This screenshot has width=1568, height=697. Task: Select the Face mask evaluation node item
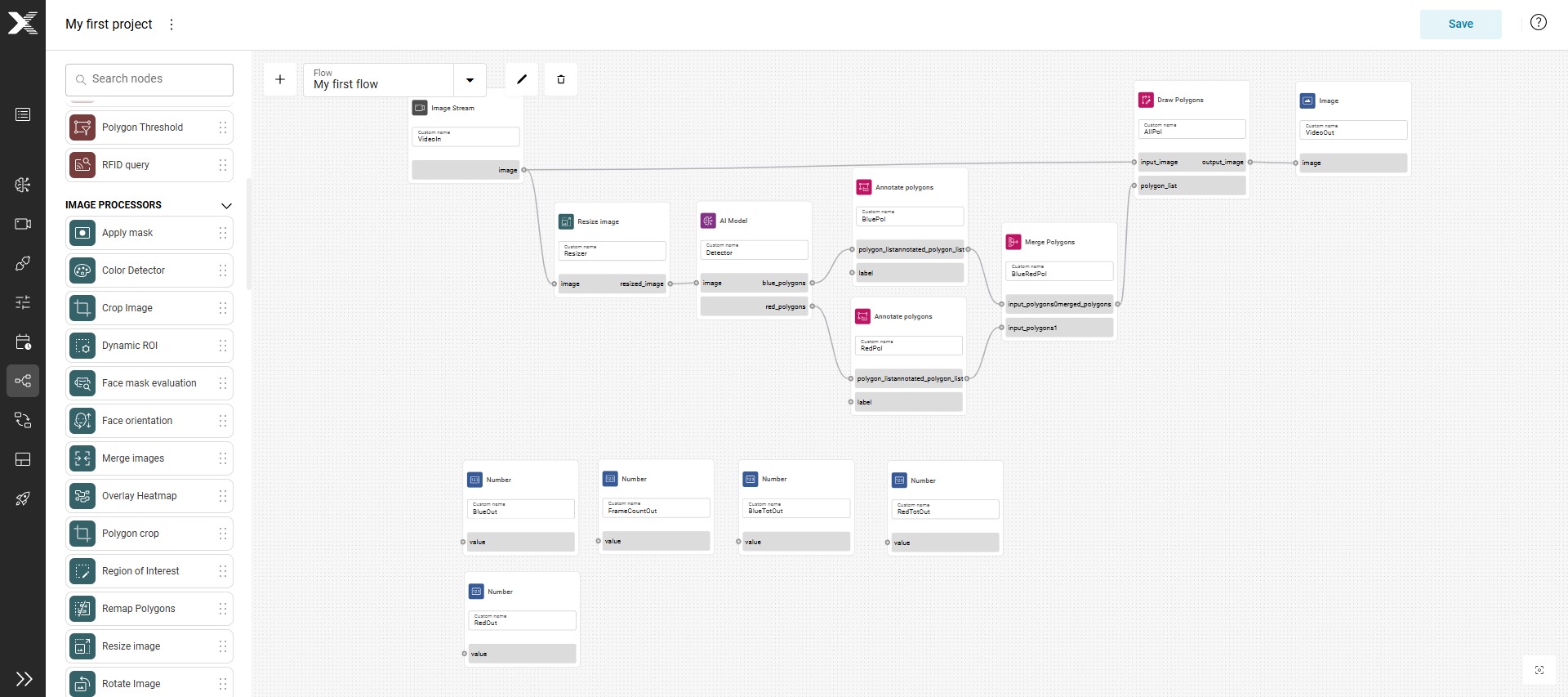click(x=149, y=383)
